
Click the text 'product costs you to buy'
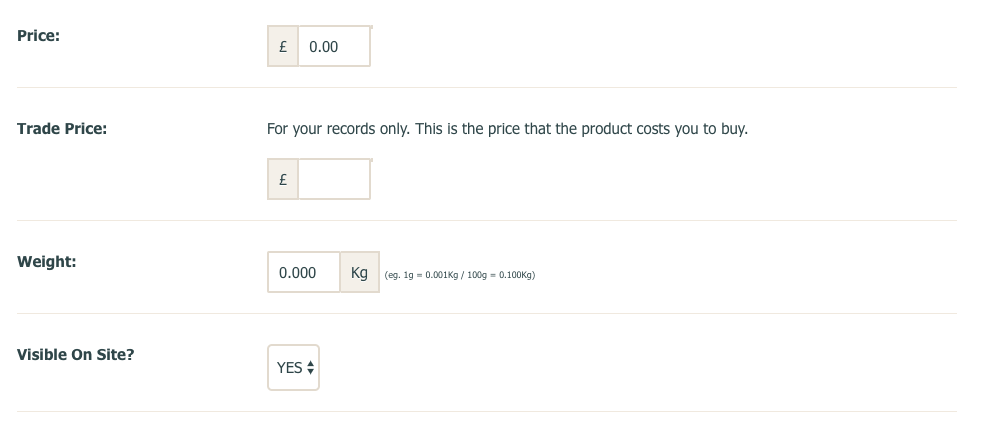pos(665,129)
